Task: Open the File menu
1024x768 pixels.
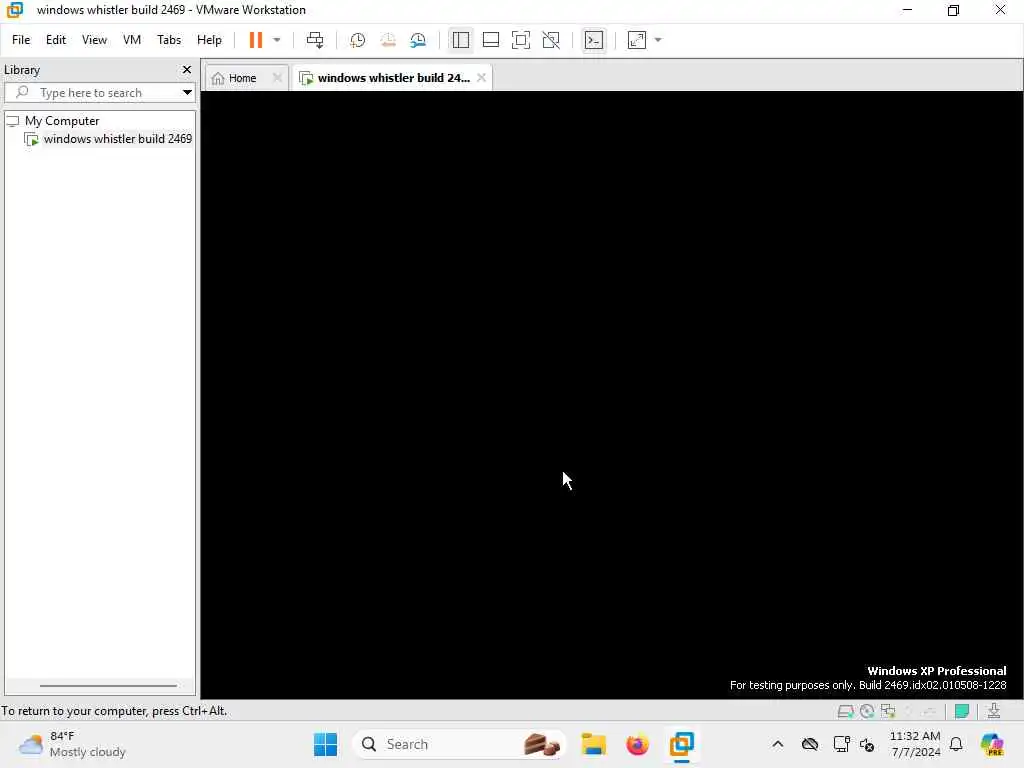Action: pyautogui.click(x=21, y=40)
